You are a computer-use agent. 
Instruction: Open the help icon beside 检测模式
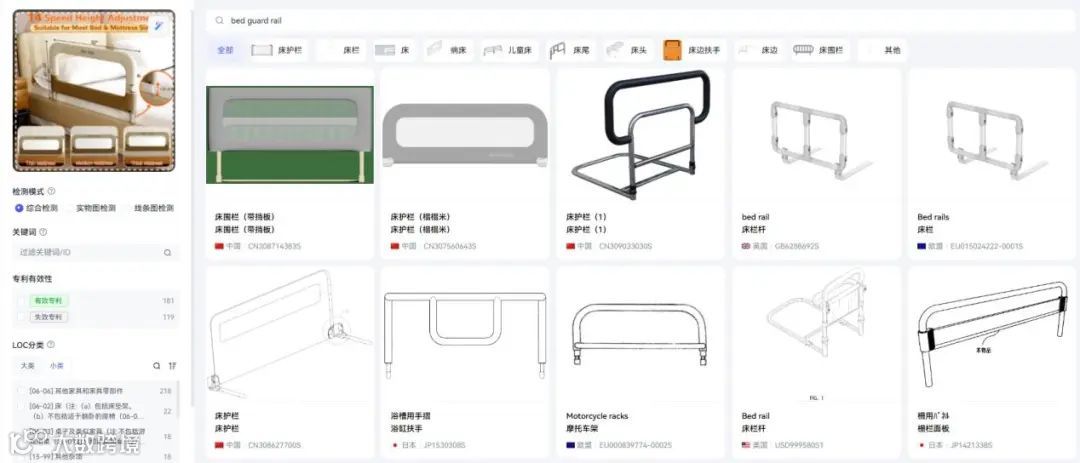[x=52, y=192]
